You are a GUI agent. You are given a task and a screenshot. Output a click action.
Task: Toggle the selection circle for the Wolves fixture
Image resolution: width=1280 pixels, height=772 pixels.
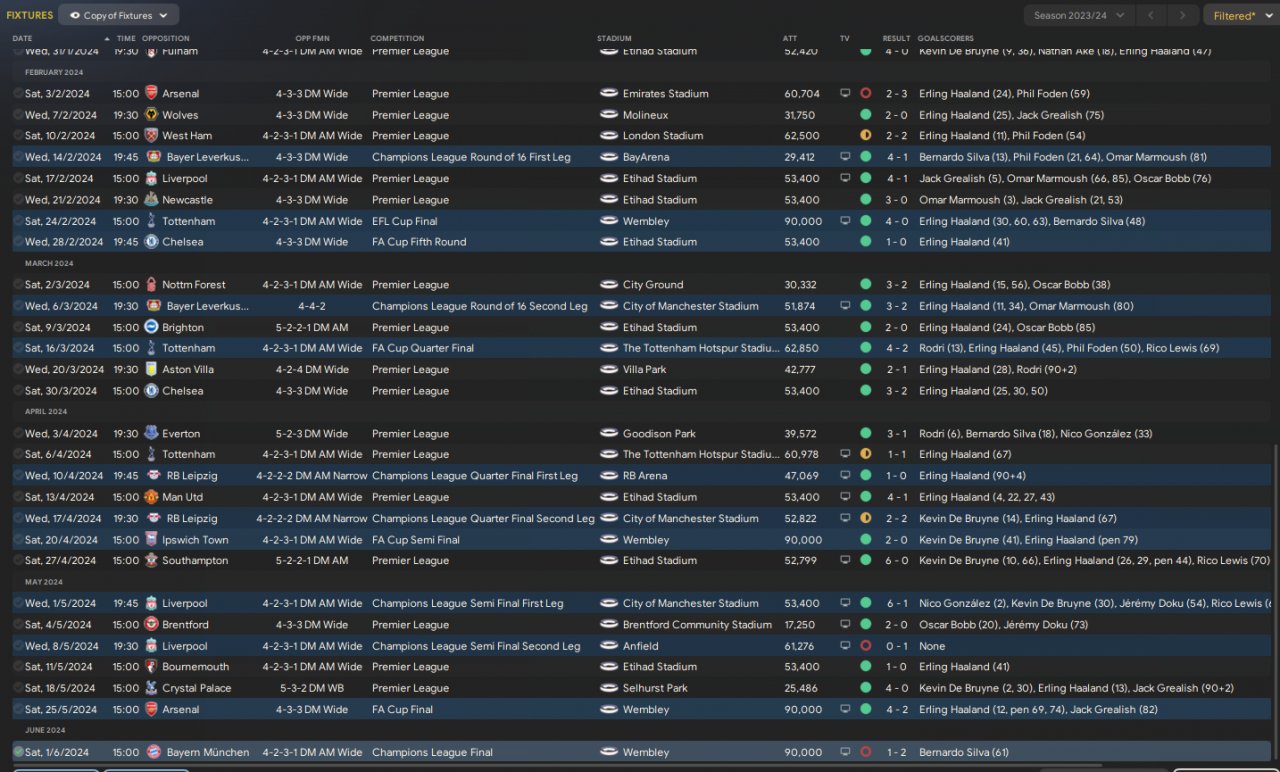[18, 115]
